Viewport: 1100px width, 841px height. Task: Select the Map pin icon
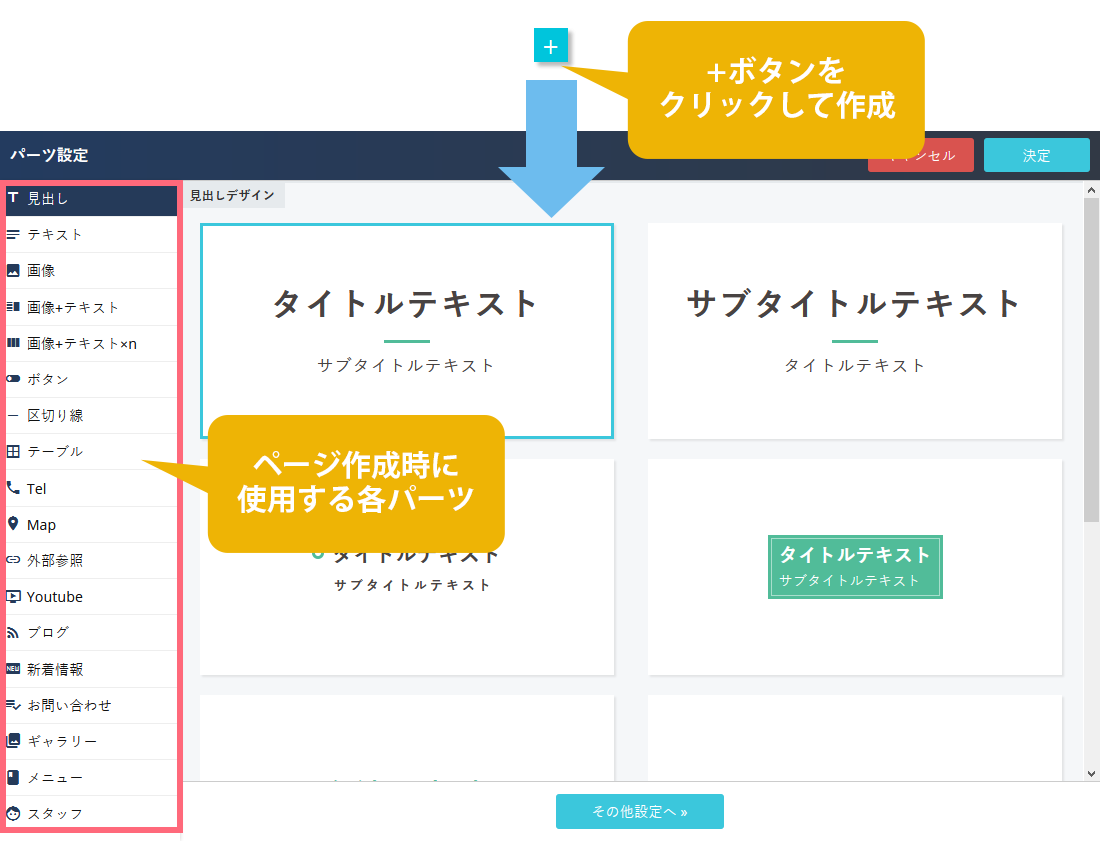click(13, 524)
